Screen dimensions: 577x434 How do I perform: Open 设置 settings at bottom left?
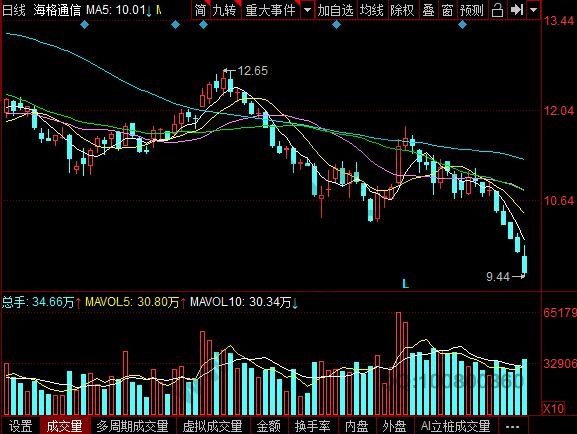click(x=21, y=426)
